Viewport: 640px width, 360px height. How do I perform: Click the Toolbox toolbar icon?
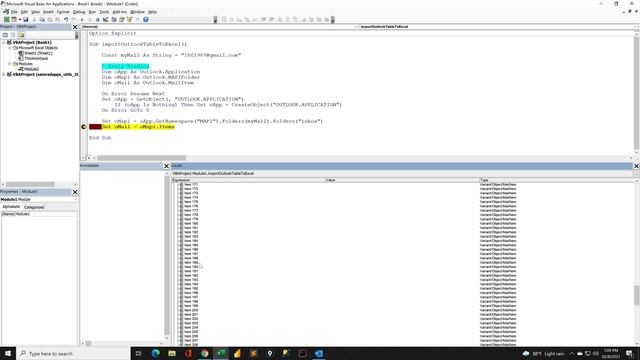(138, 20)
